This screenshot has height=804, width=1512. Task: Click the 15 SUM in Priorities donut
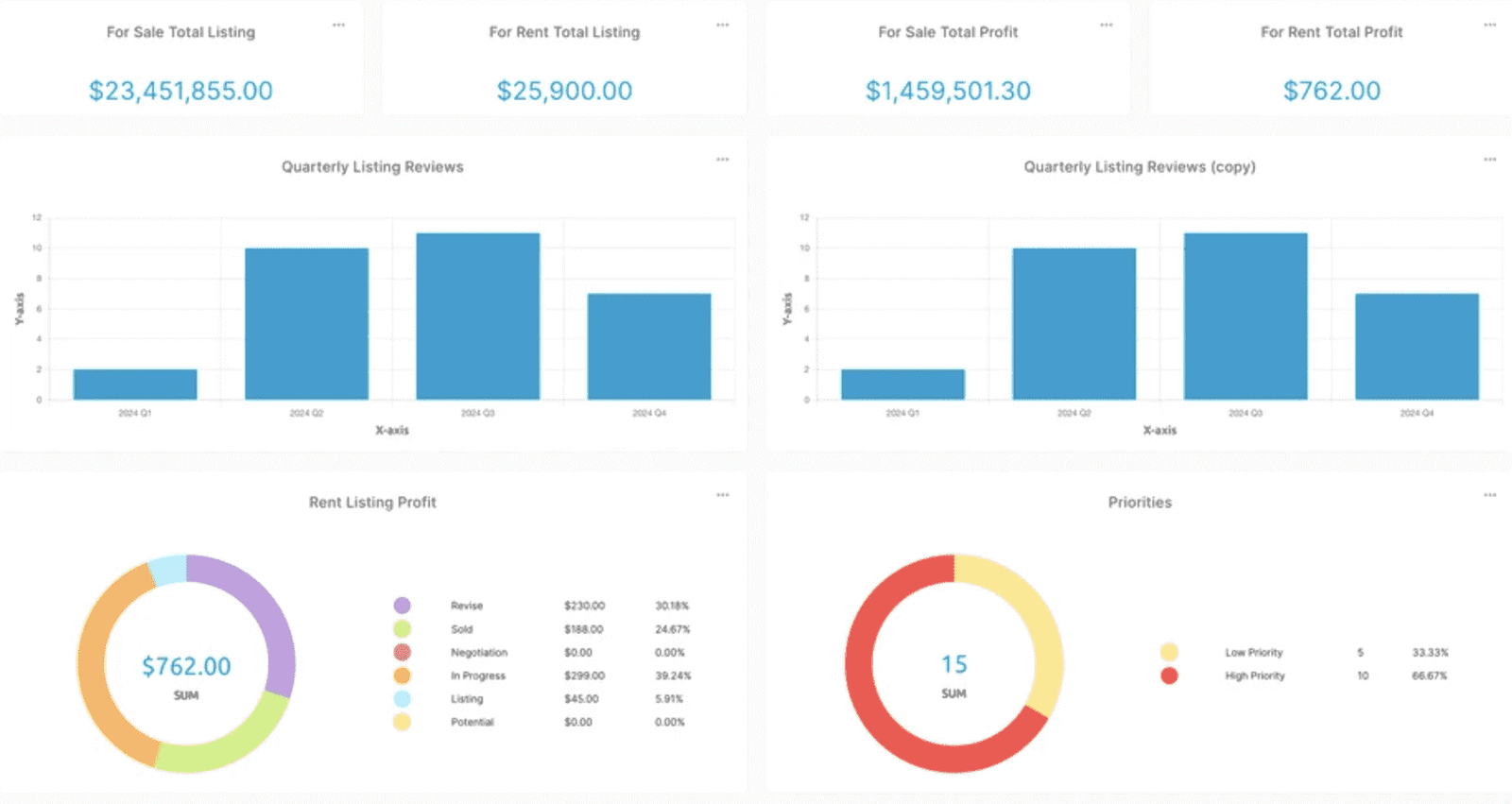point(954,664)
